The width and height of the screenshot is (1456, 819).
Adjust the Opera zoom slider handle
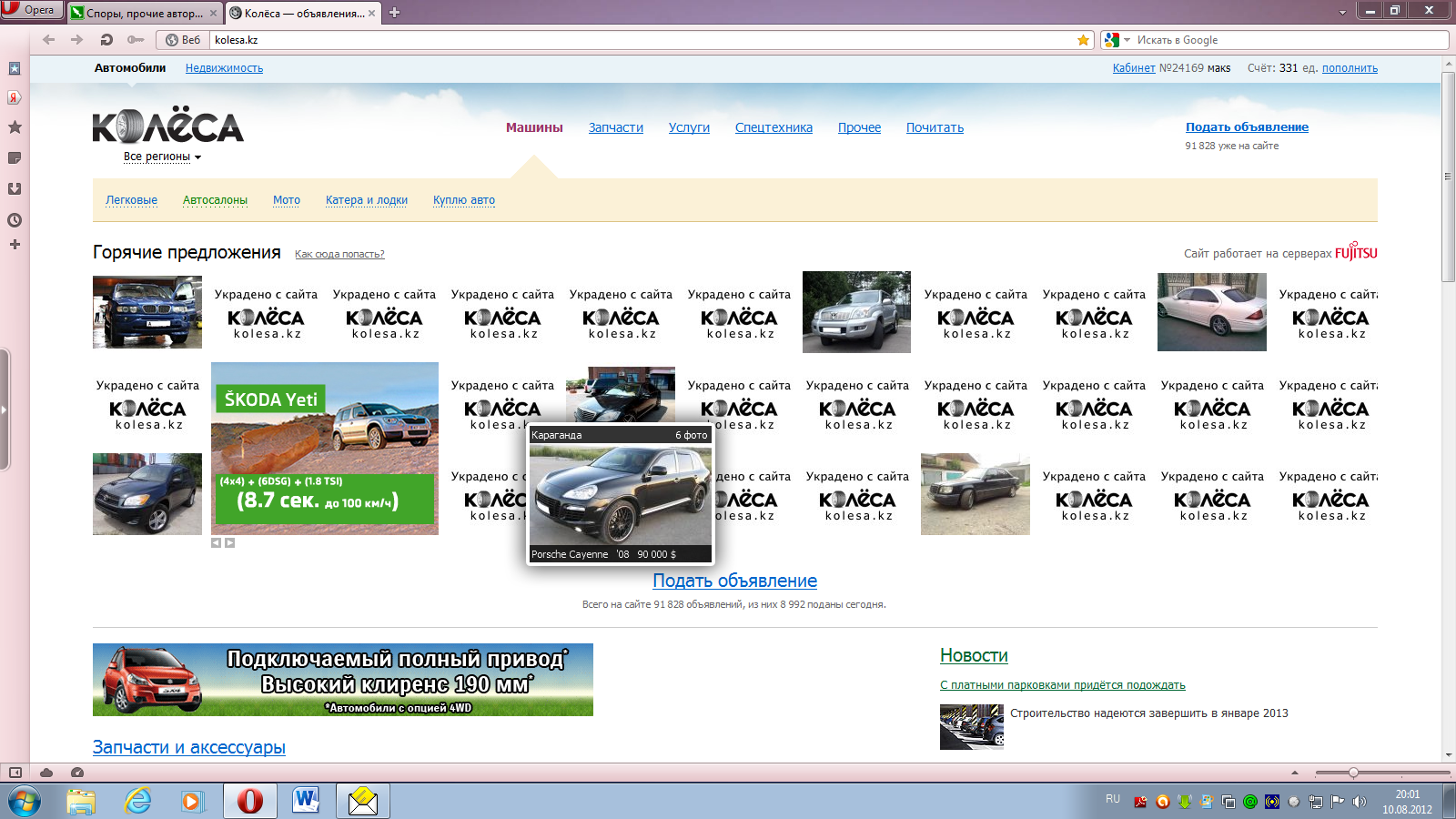[x=1353, y=773]
